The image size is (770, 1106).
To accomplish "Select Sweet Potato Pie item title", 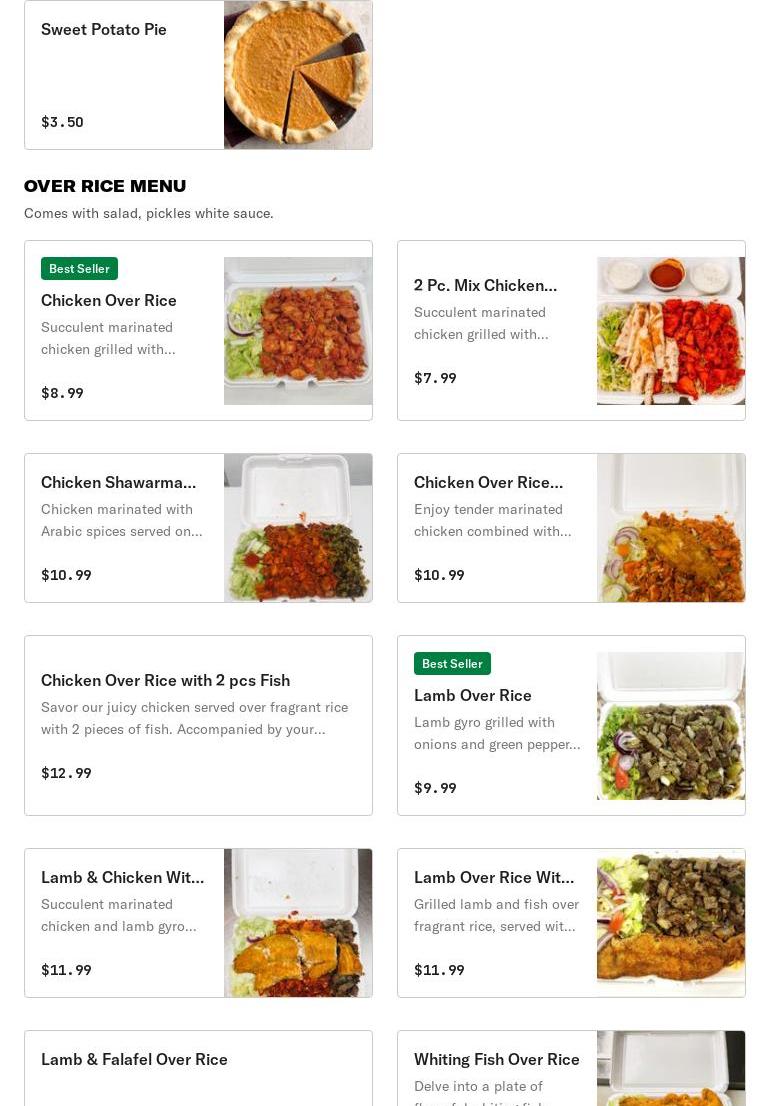I will click(x=104, y=30).
